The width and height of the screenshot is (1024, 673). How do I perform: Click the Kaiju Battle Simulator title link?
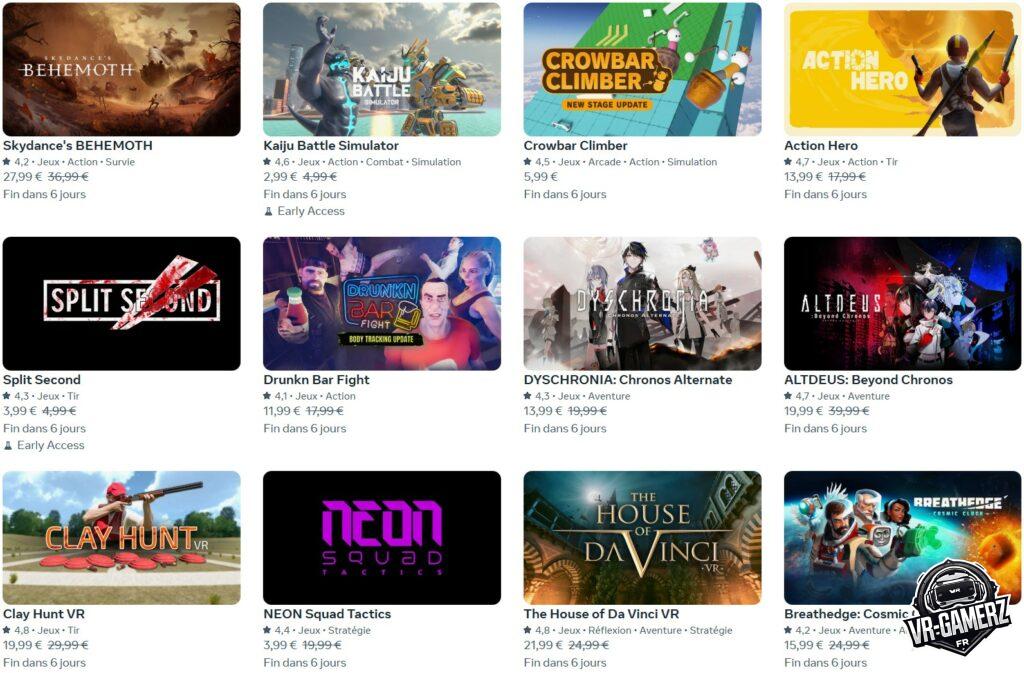pyautogui.click(x=331, y=146)
